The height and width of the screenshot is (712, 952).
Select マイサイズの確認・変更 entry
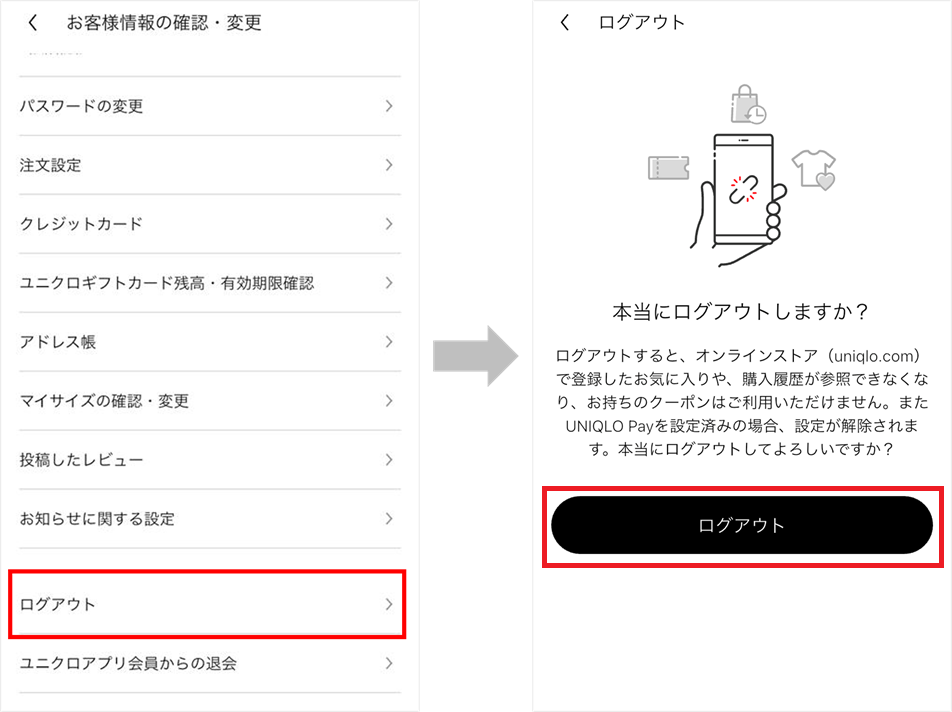[209, 401]
